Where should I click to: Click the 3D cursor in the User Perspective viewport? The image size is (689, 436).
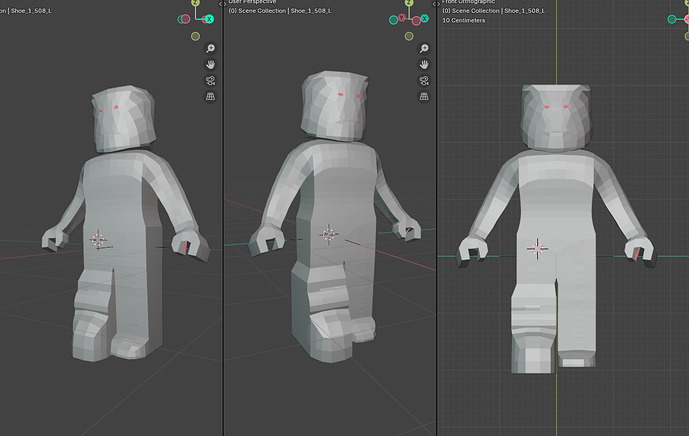pos(328,234)
